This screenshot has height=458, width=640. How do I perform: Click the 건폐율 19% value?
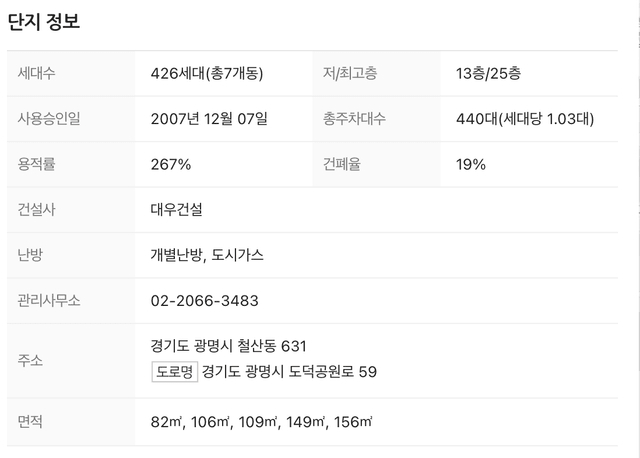point(471,165)
